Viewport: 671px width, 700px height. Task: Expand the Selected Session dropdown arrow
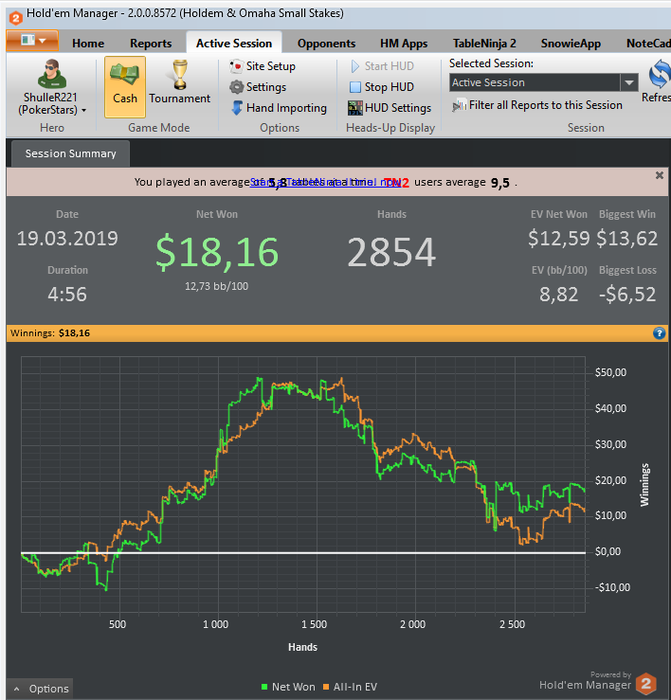(629, 83)
